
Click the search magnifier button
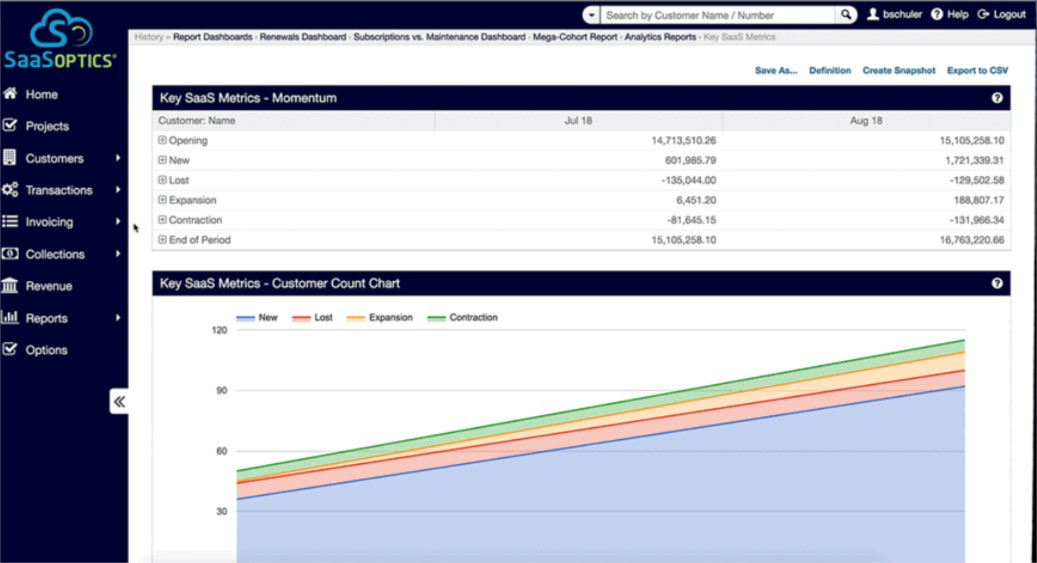(x=846, y=15)
